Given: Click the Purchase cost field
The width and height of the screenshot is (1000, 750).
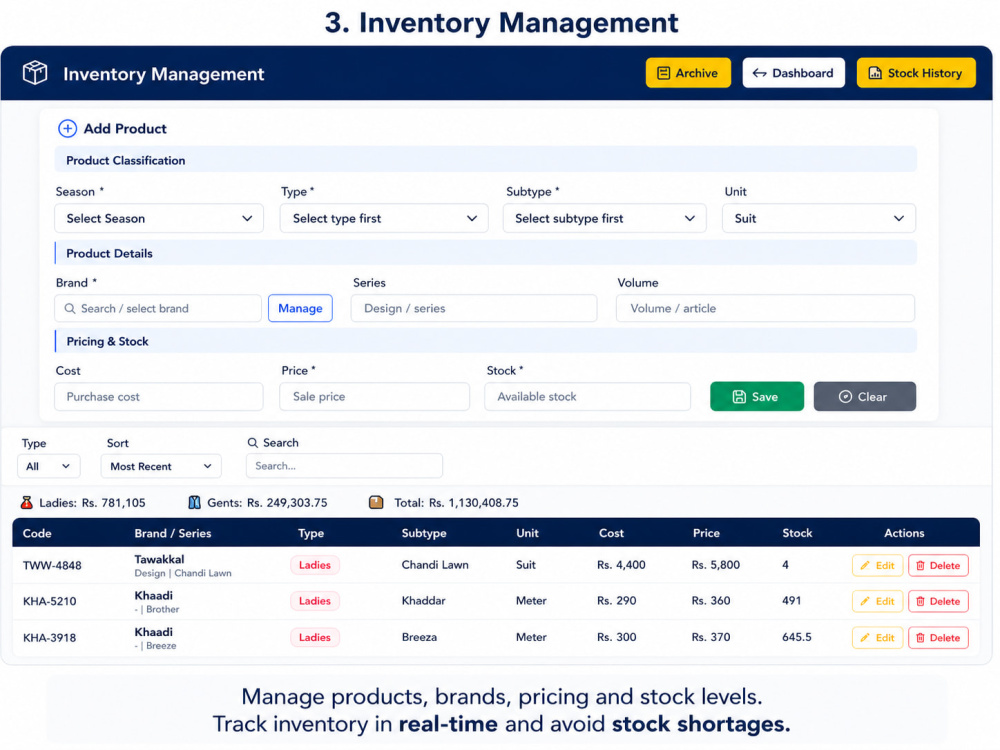Looking at the screenshot, I should (x=159, y=397).
